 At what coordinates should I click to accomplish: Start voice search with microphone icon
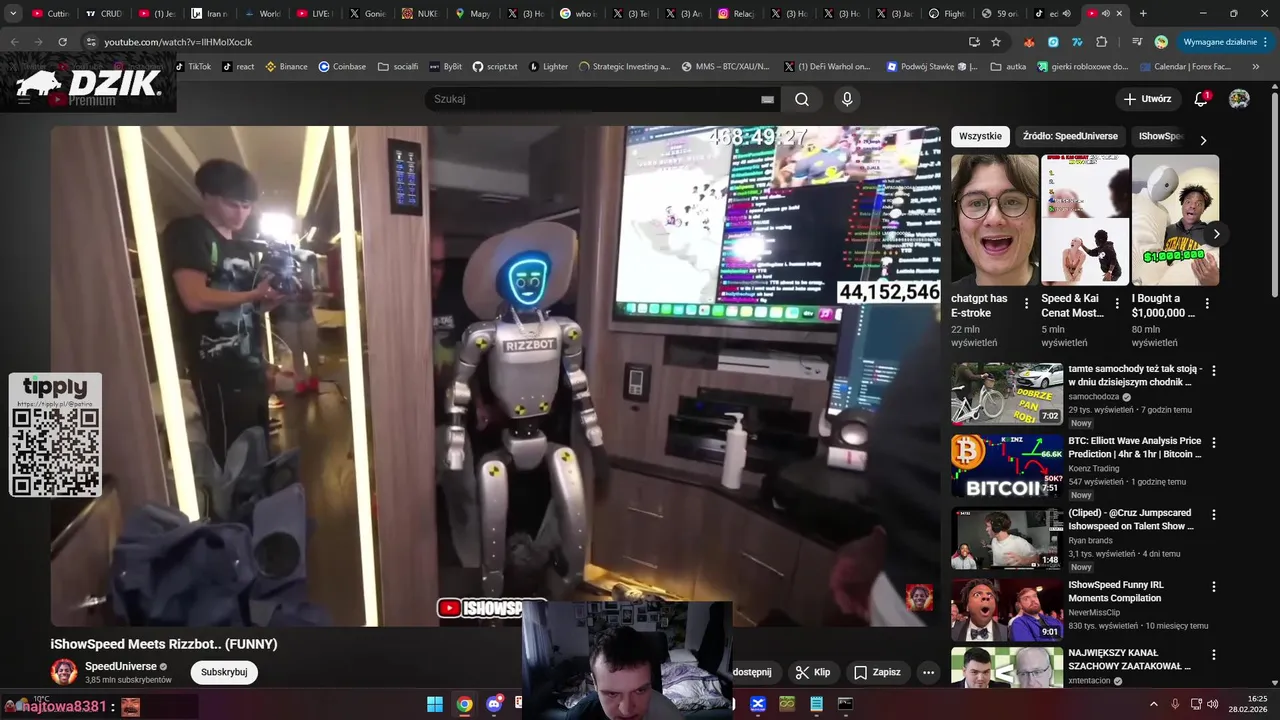[x=847, y=99]
